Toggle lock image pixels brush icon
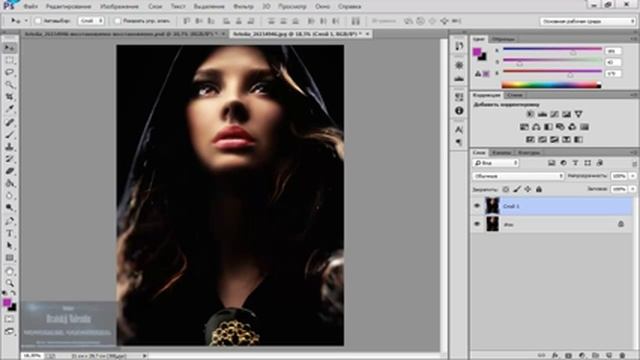The height and width of the screenshot is (360, 640). (x=517, y=189)
